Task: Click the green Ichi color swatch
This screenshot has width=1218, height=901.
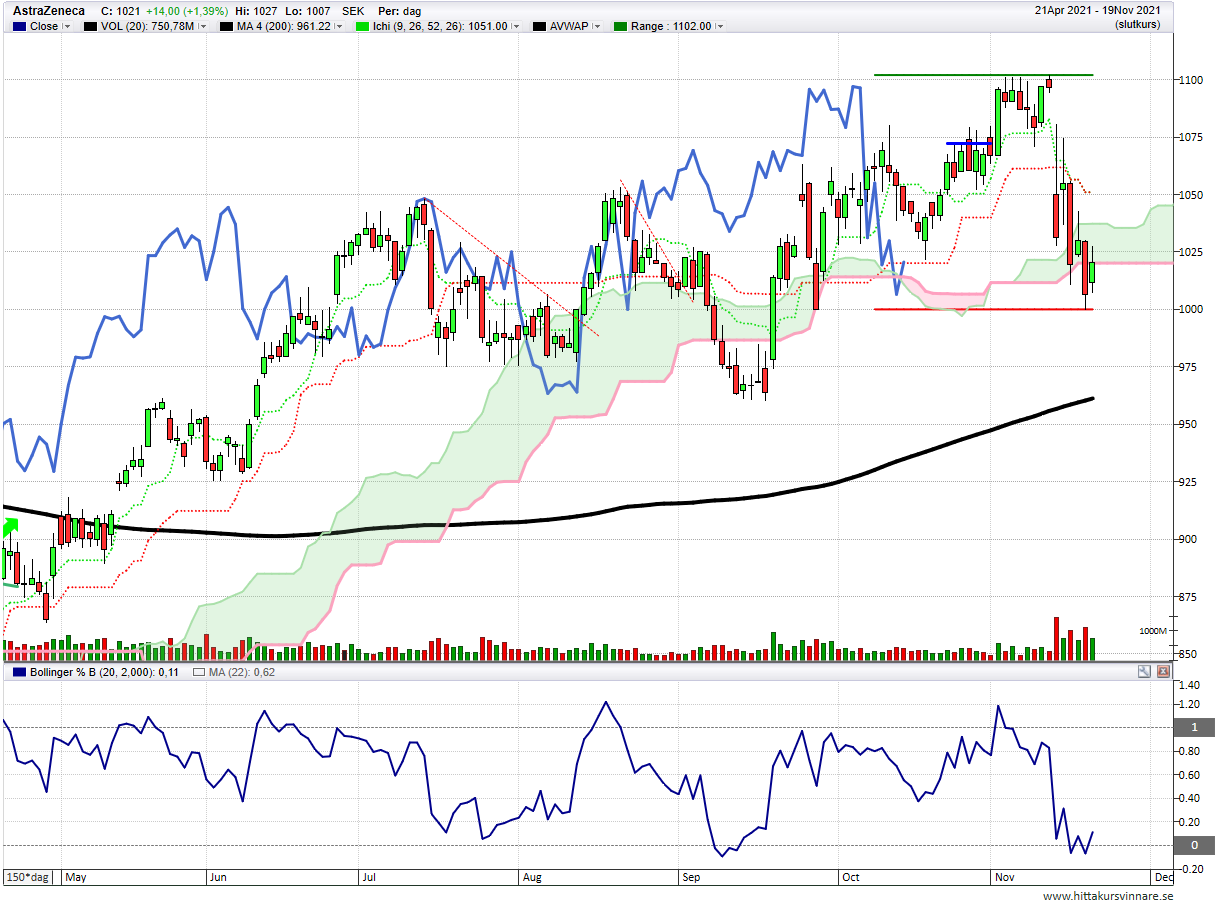Action: [x=362, y=26]
